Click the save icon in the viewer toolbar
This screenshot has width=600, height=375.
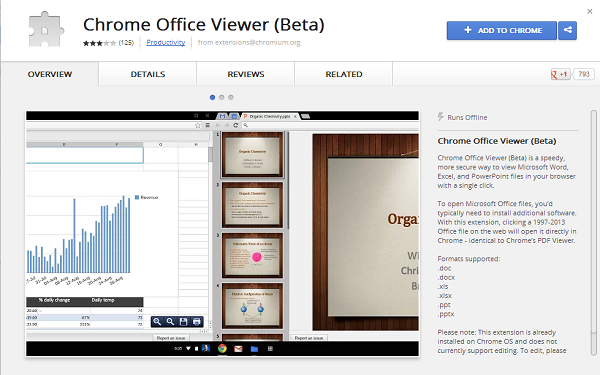coord(183,322)
